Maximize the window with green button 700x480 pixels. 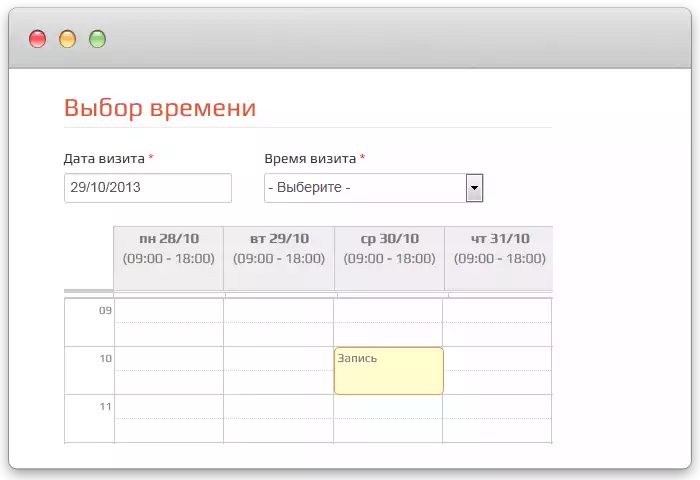97,39
